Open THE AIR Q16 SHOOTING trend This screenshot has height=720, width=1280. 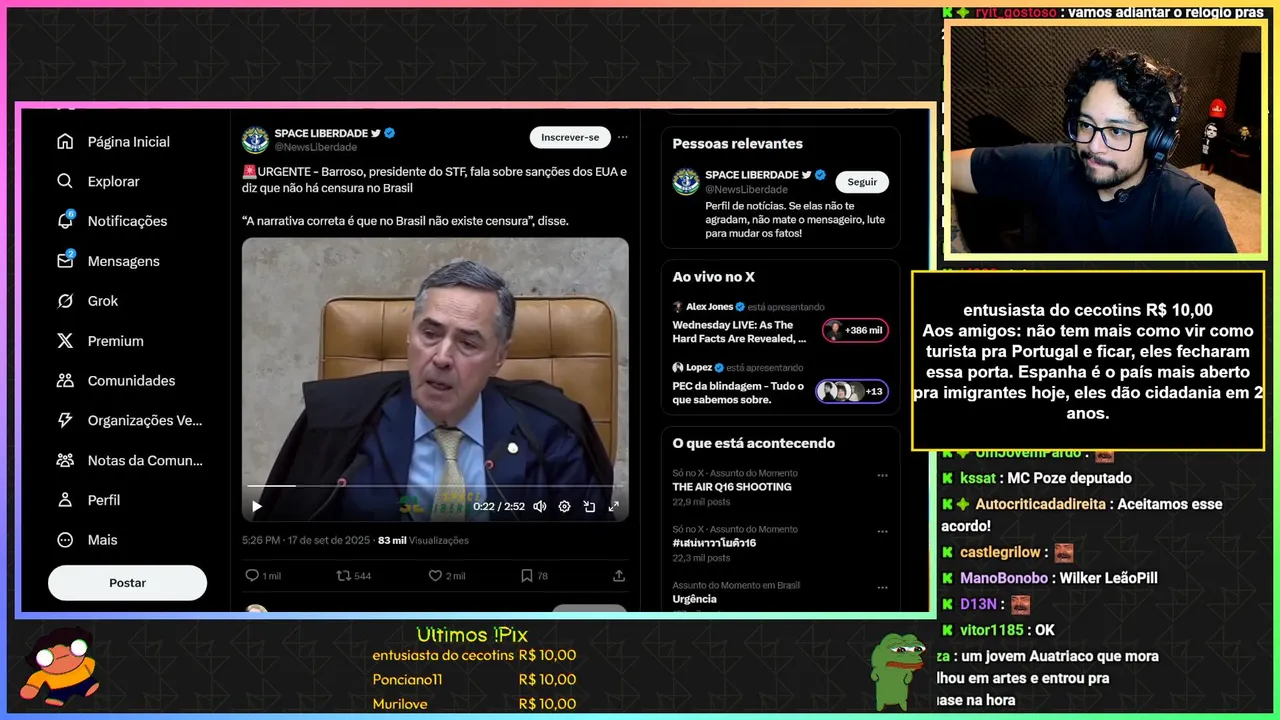point(732,487)
